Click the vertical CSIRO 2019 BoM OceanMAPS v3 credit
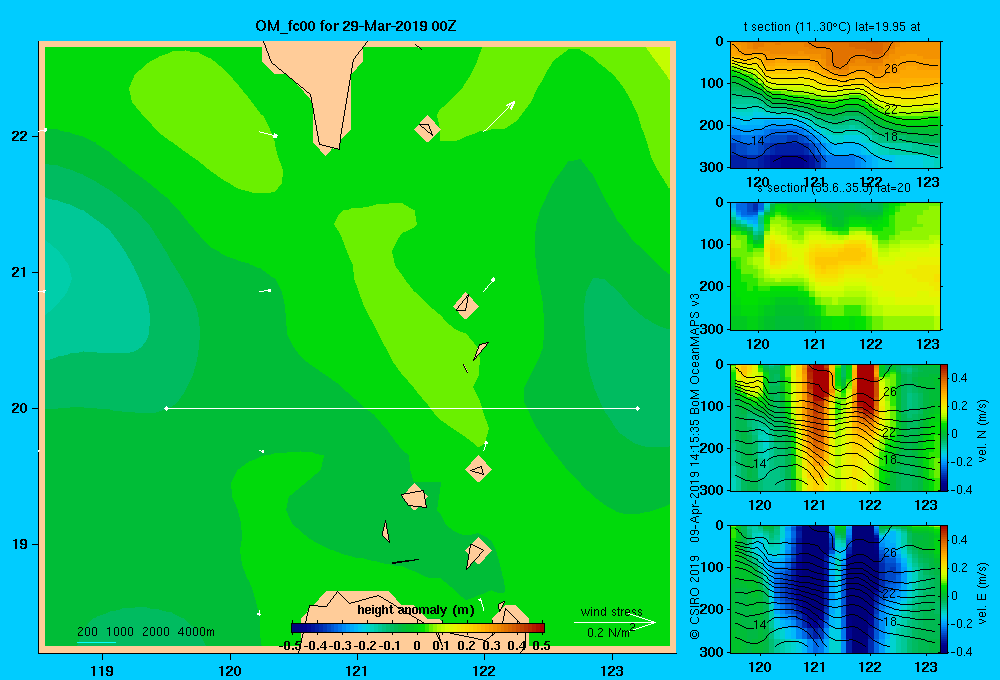This screenshot has width=1000, height=680. point(695,466)
